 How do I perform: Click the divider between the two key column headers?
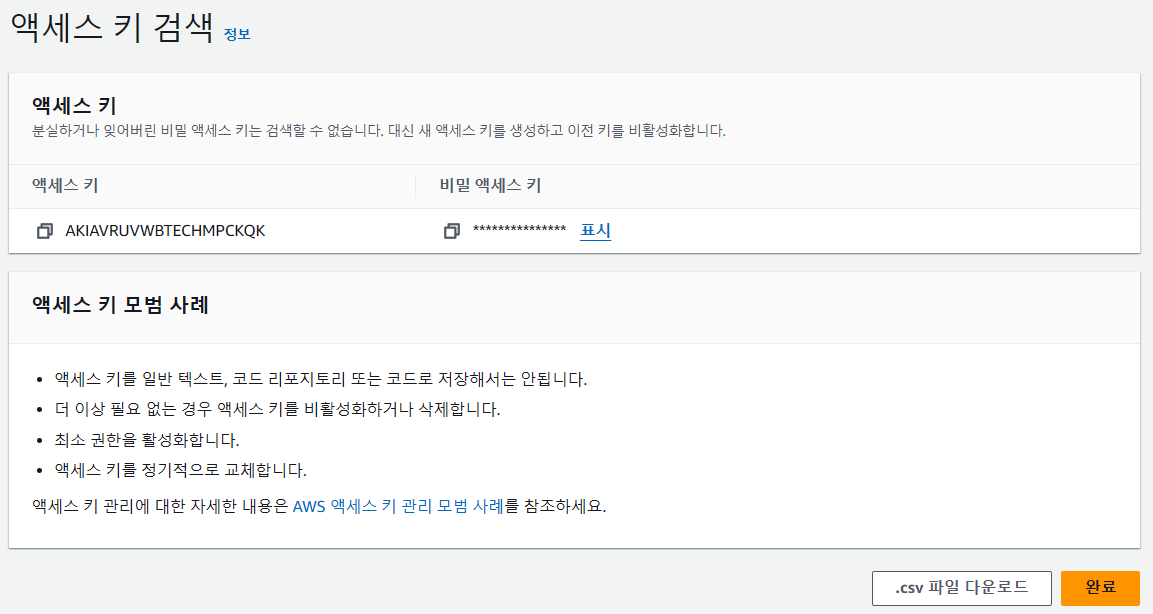click(x=415, y=186)
